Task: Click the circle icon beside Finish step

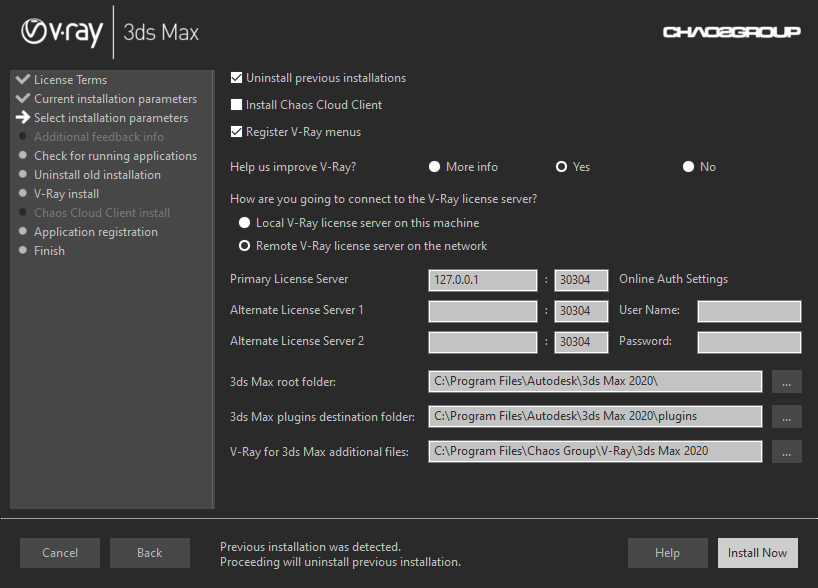Action: coord(25,250)
